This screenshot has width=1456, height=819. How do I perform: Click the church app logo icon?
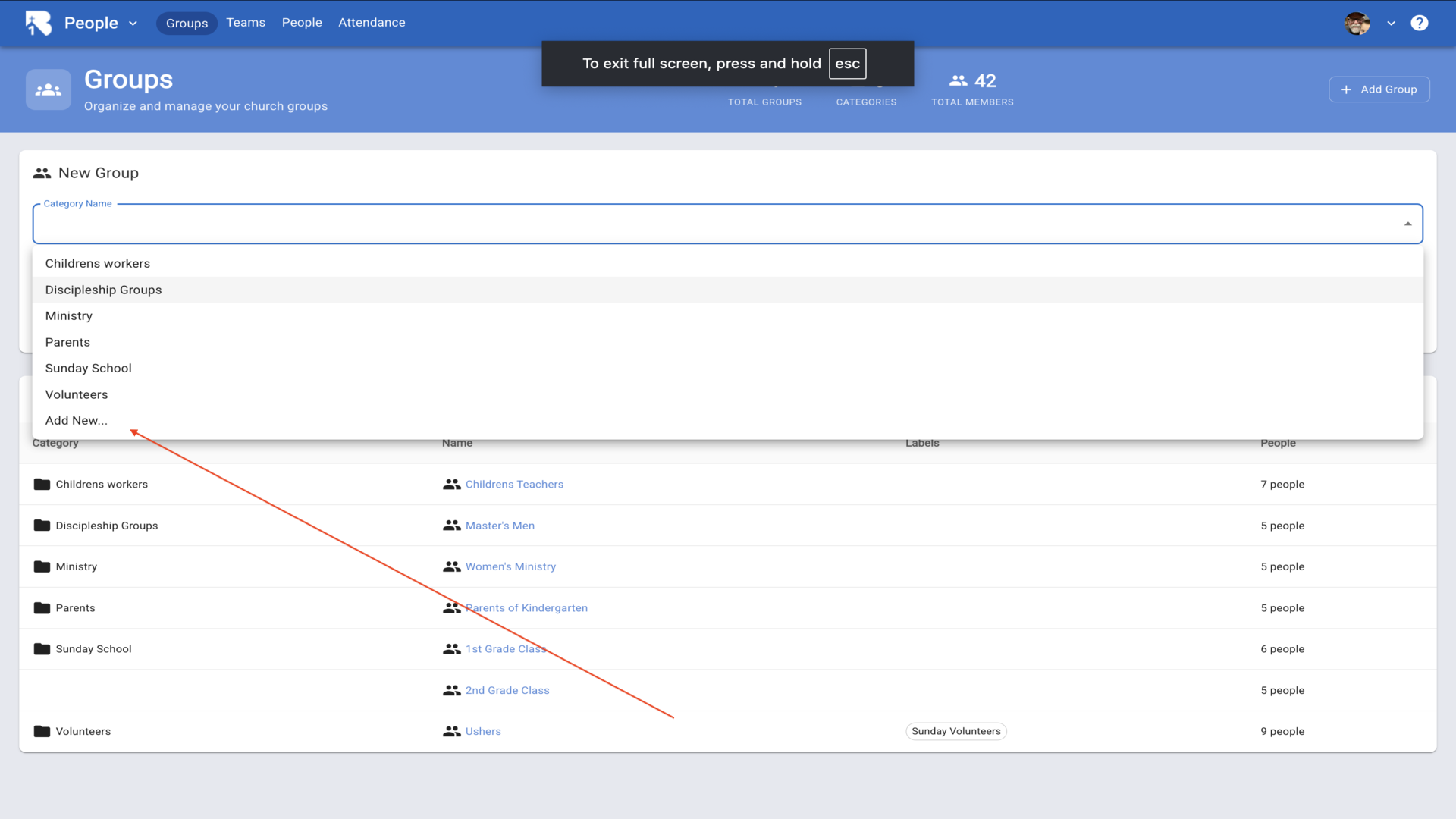coord(39,23)
